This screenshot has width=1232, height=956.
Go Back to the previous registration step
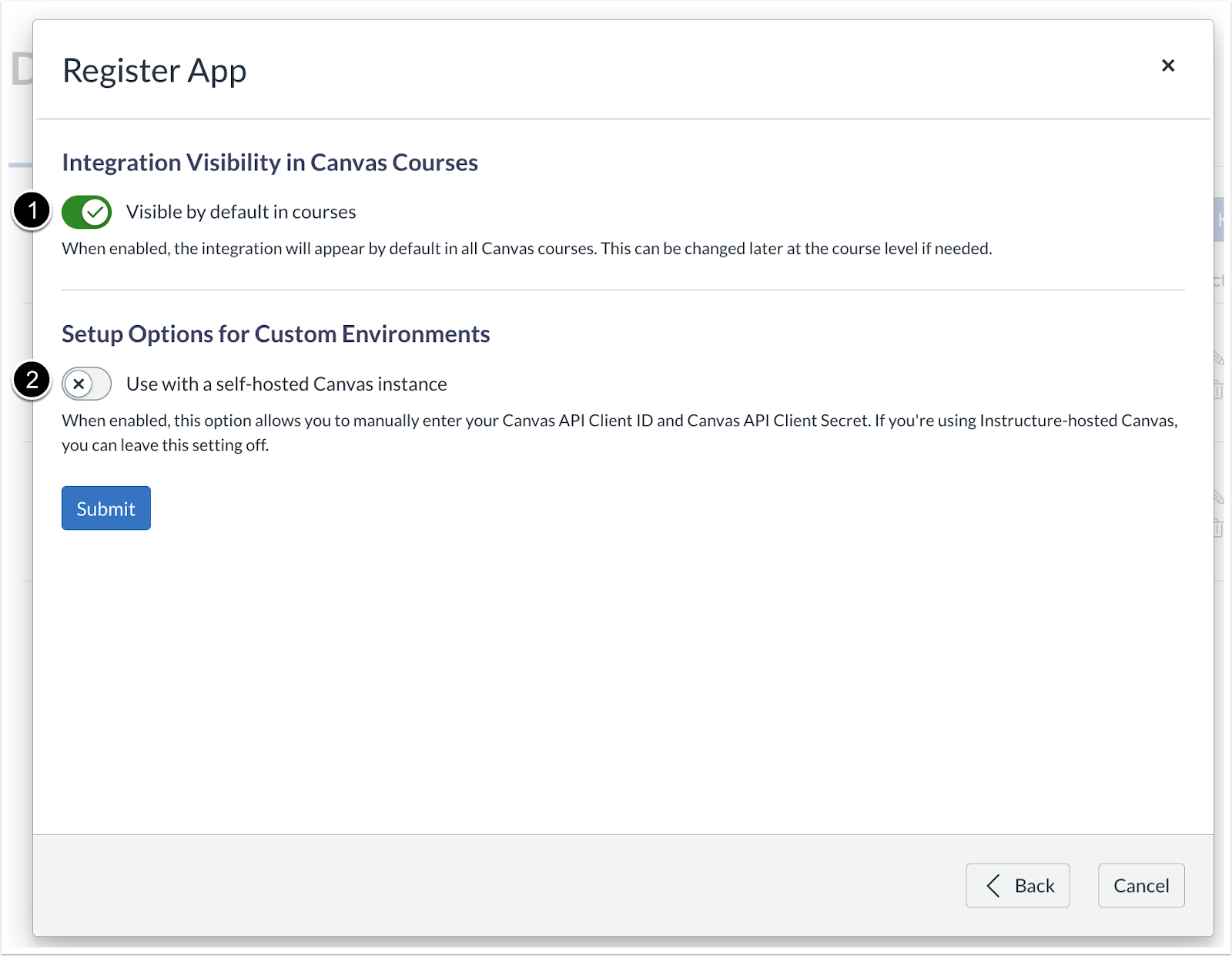(1018, 885)
